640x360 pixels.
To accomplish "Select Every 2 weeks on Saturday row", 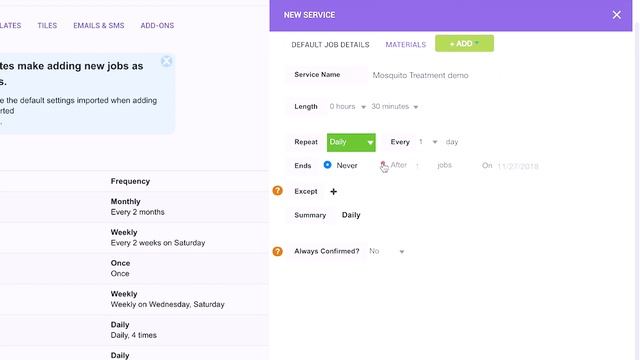I will click(134, 238).
